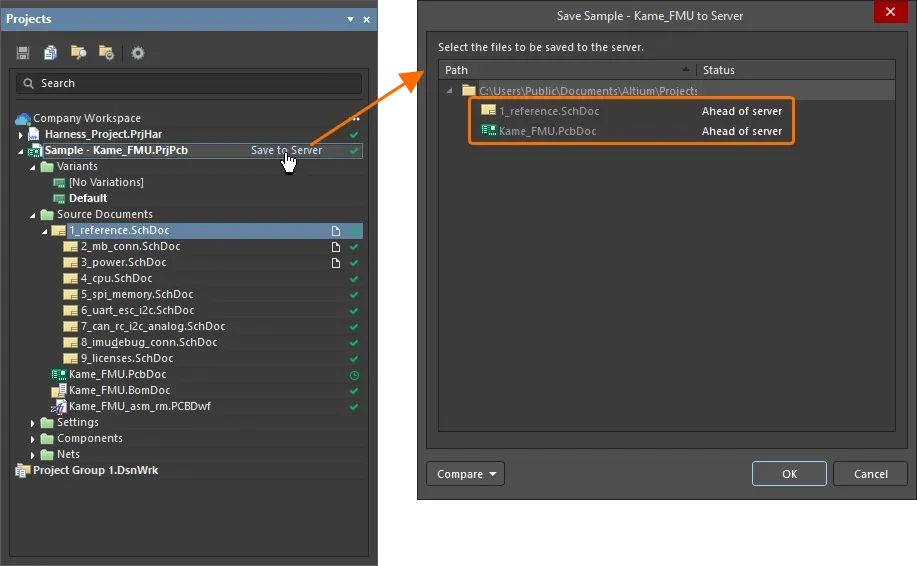This screenshot has width=917, height=566.
Task: Click sync status checkmark for 4_cpu.SchDoc
Action: [x=354, y=279]
